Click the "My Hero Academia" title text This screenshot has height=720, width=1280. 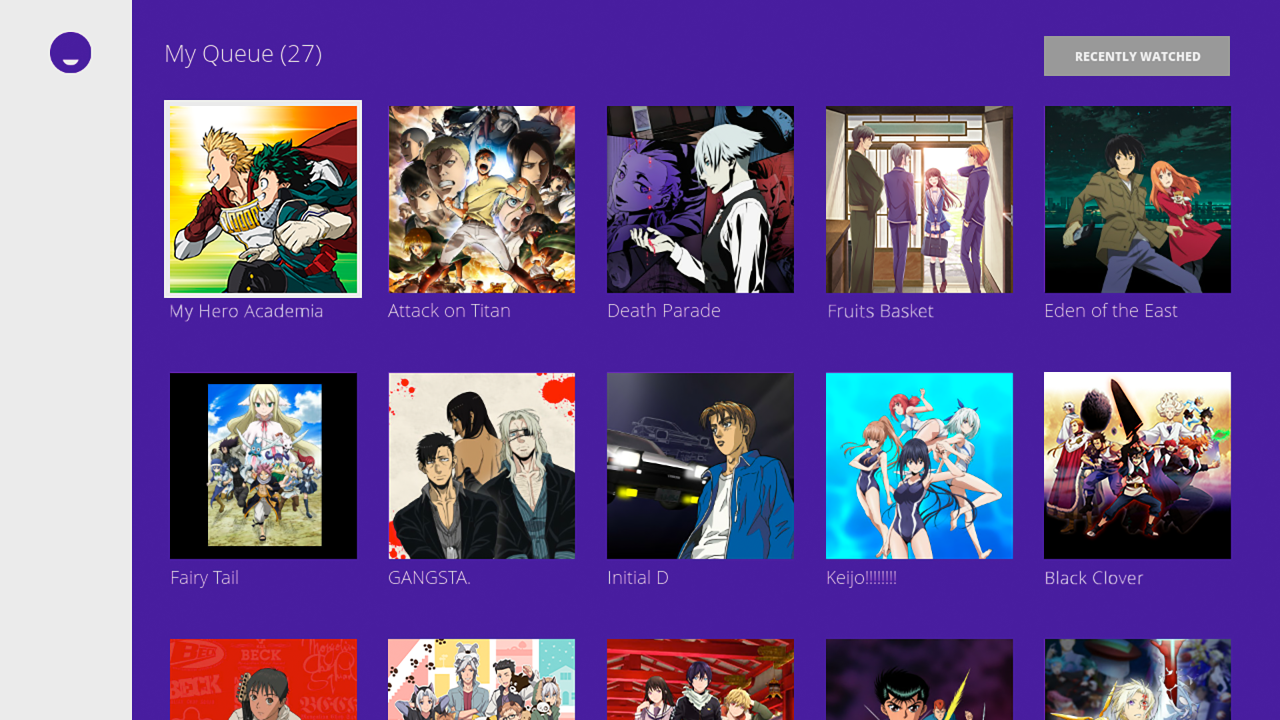click(246, 311)
